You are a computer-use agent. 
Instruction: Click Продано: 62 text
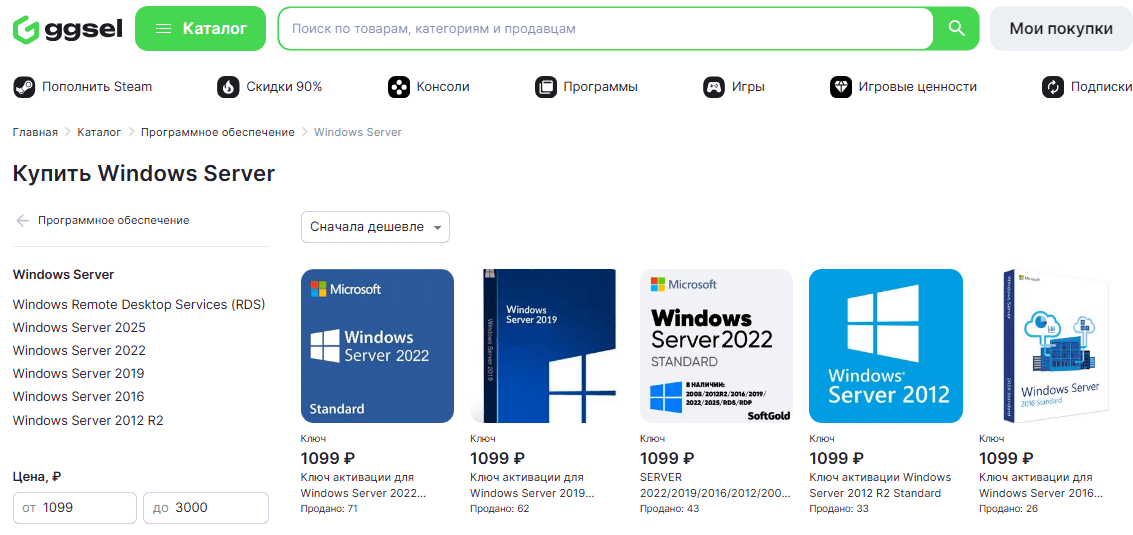[500, 509]
